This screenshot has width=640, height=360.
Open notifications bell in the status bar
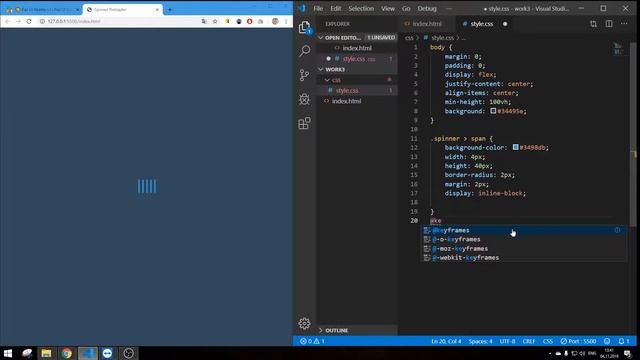tap(624, 341)
